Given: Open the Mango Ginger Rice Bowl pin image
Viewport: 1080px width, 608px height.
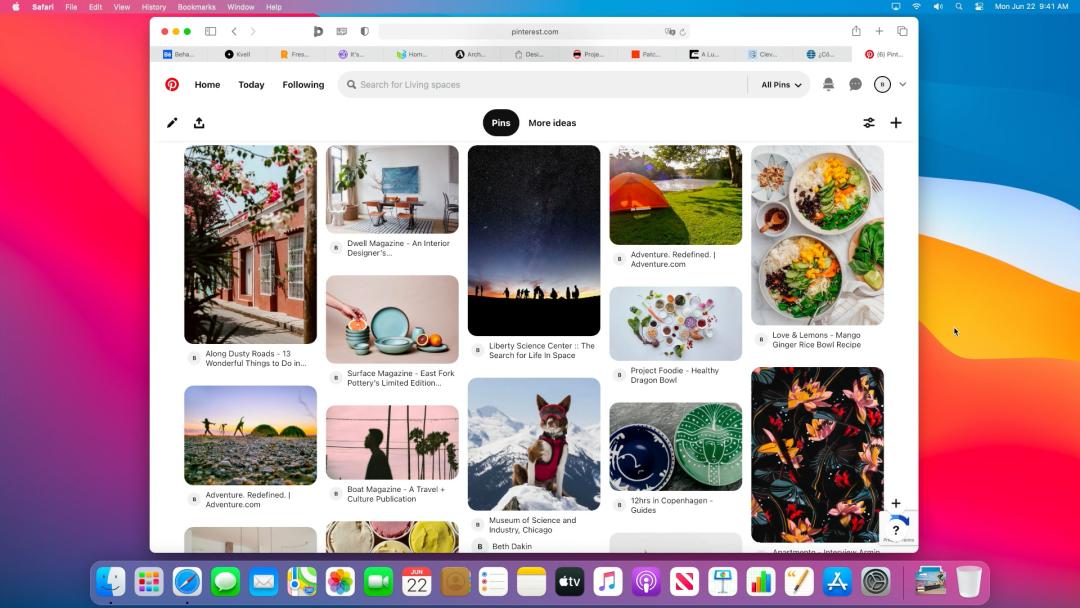Looking at the screenshot, I should (818, 235).
